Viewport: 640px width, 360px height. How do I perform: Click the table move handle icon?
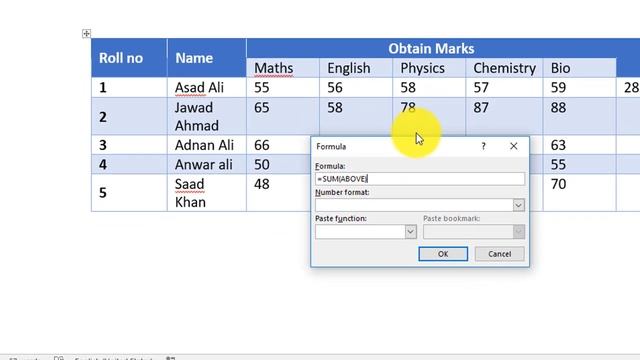click(86, 33)
